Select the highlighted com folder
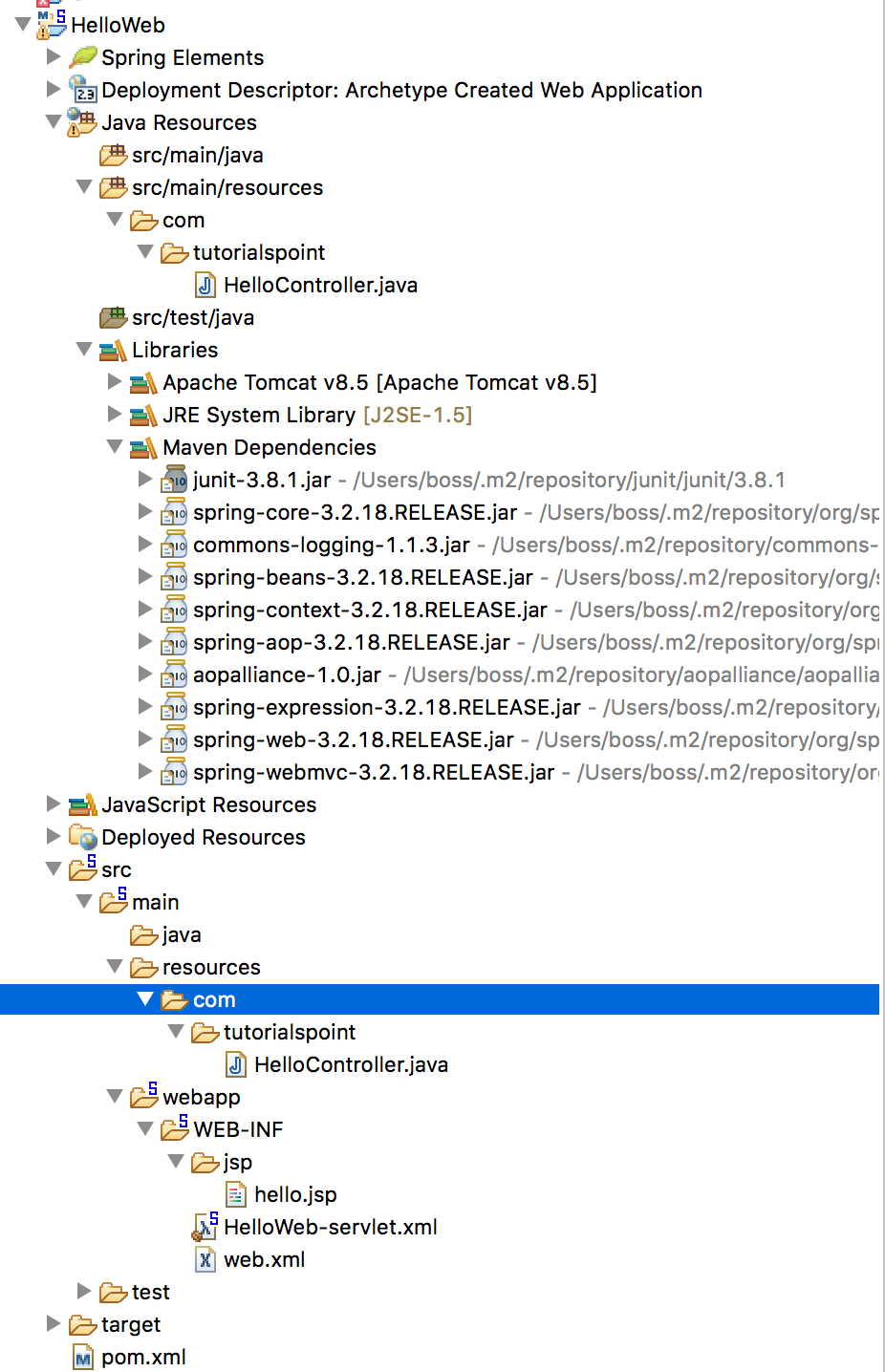Image resolution: width=885 pixels, height=1372 pixels. click(x=221, y=999)
